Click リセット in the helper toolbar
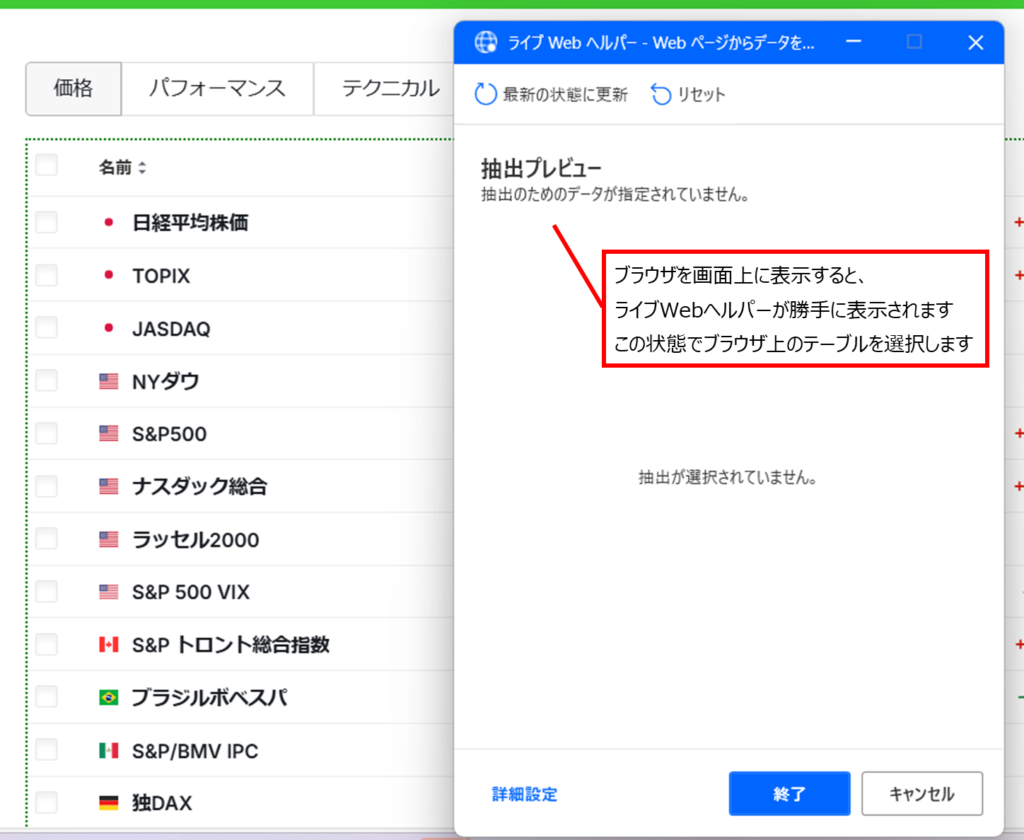Viewport: 1024px width, 840px height. [x=688, y=94]
